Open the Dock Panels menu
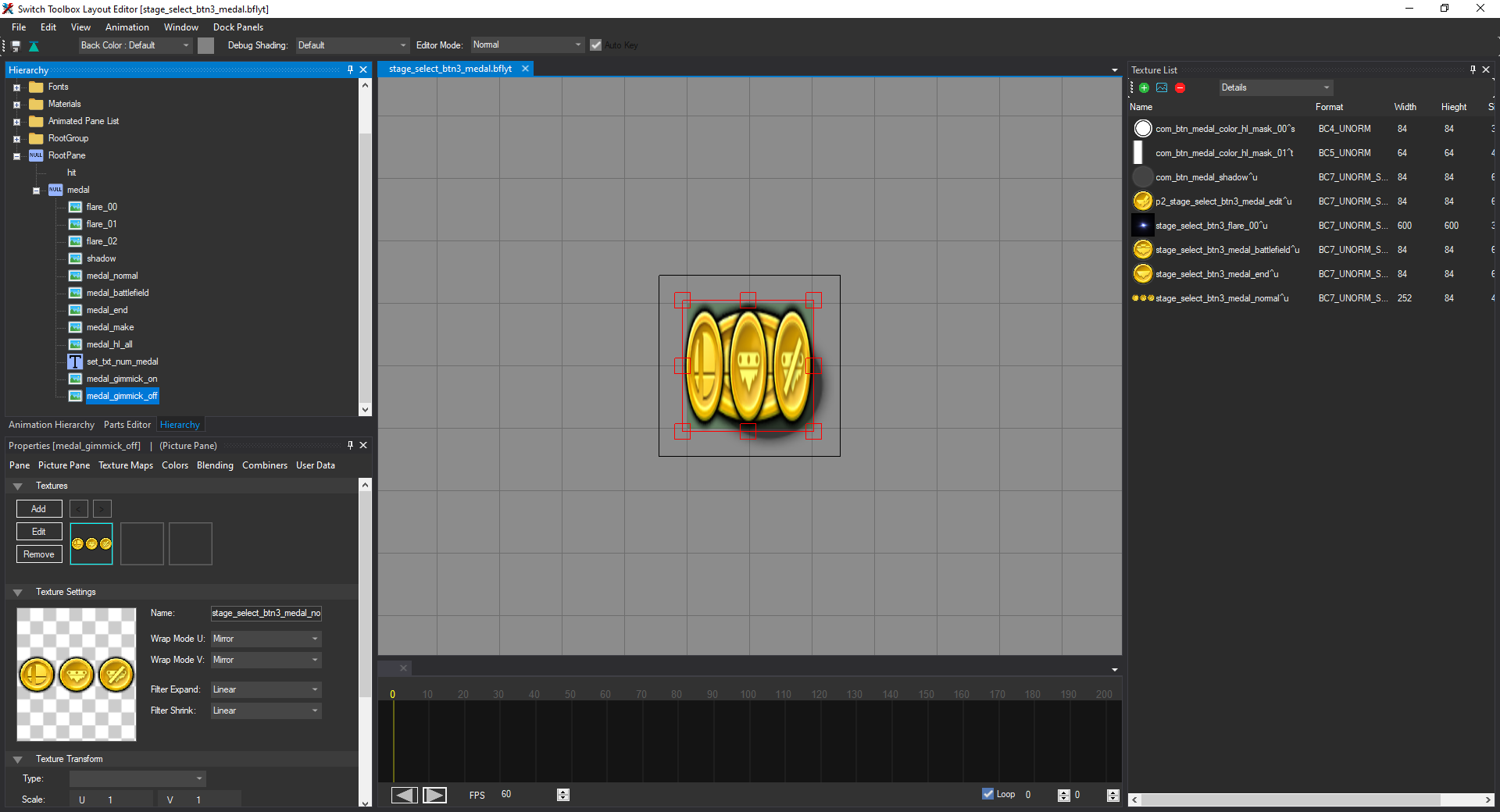 click(x=238, y=27)
